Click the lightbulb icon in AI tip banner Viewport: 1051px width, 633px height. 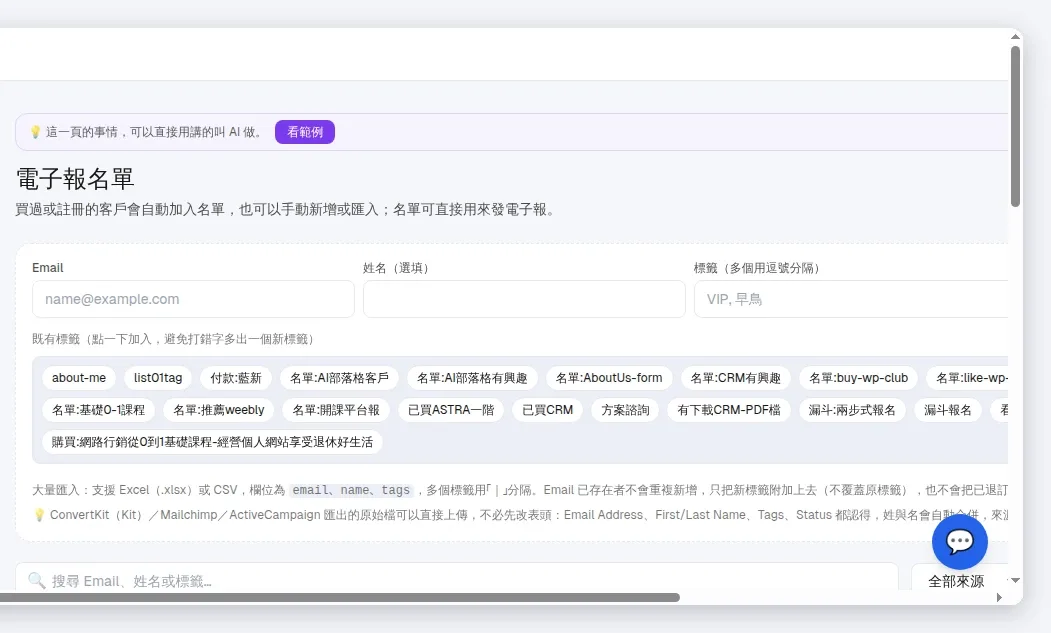(36, 132)
